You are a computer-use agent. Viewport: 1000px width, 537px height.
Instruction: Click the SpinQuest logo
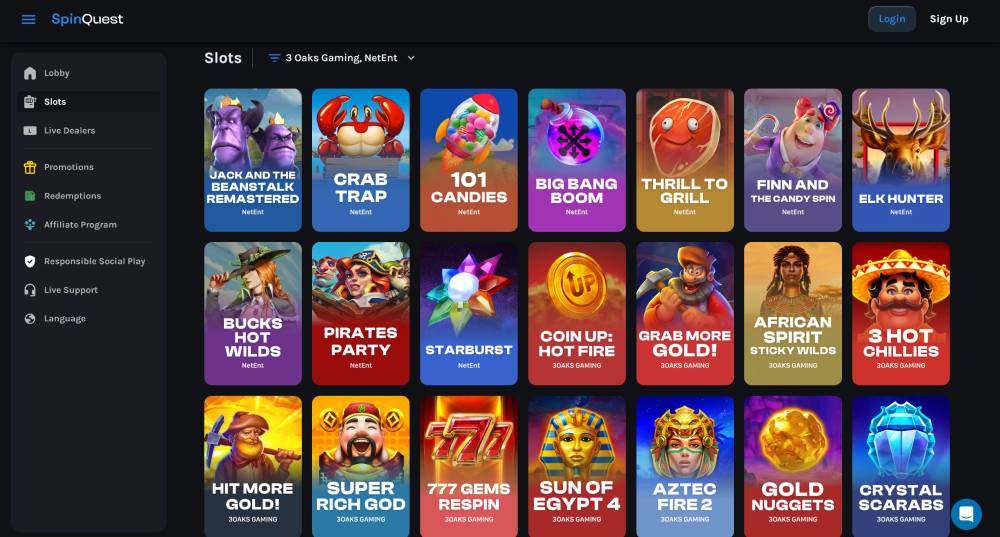pos(87,19)
